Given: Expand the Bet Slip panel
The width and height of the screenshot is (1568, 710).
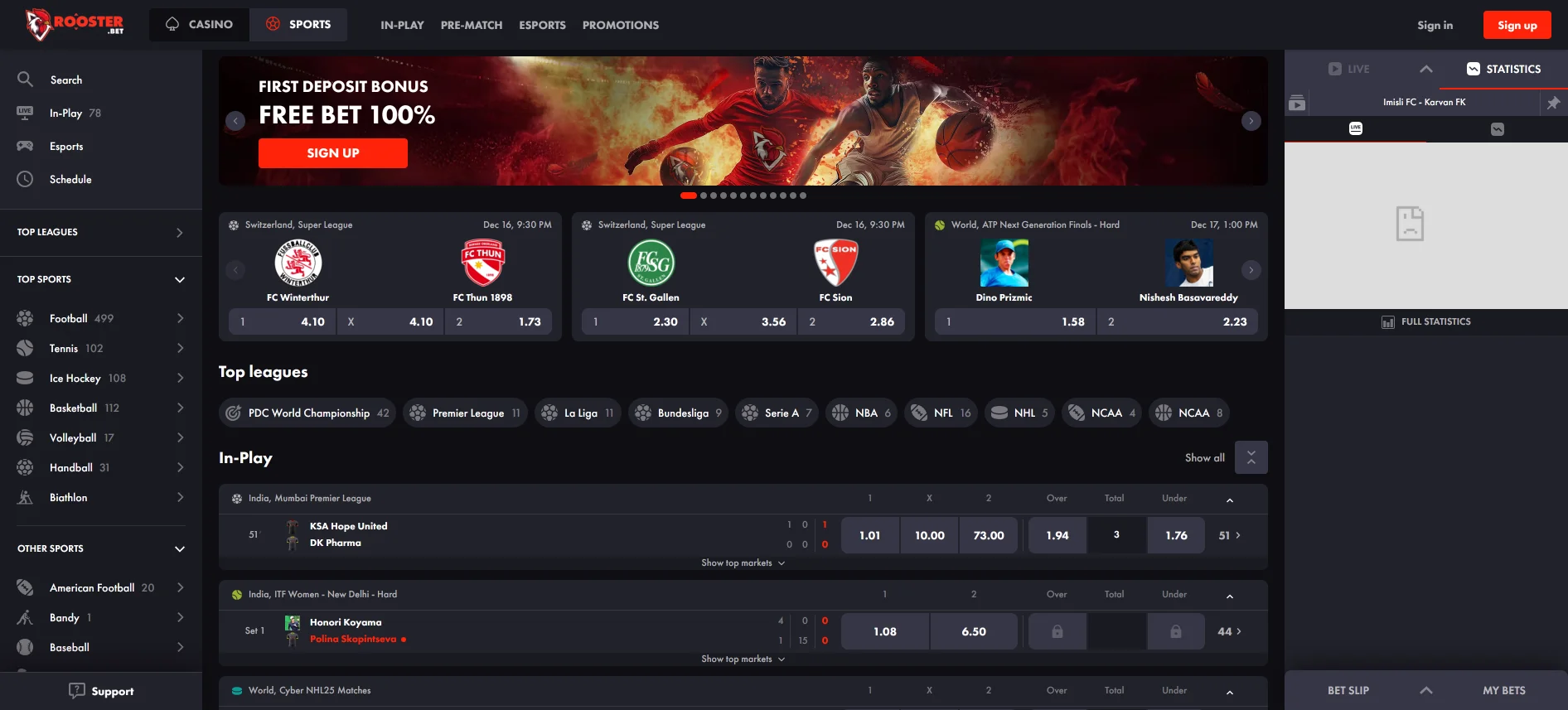Looking at the screenshot, I should coord(1425,690).
